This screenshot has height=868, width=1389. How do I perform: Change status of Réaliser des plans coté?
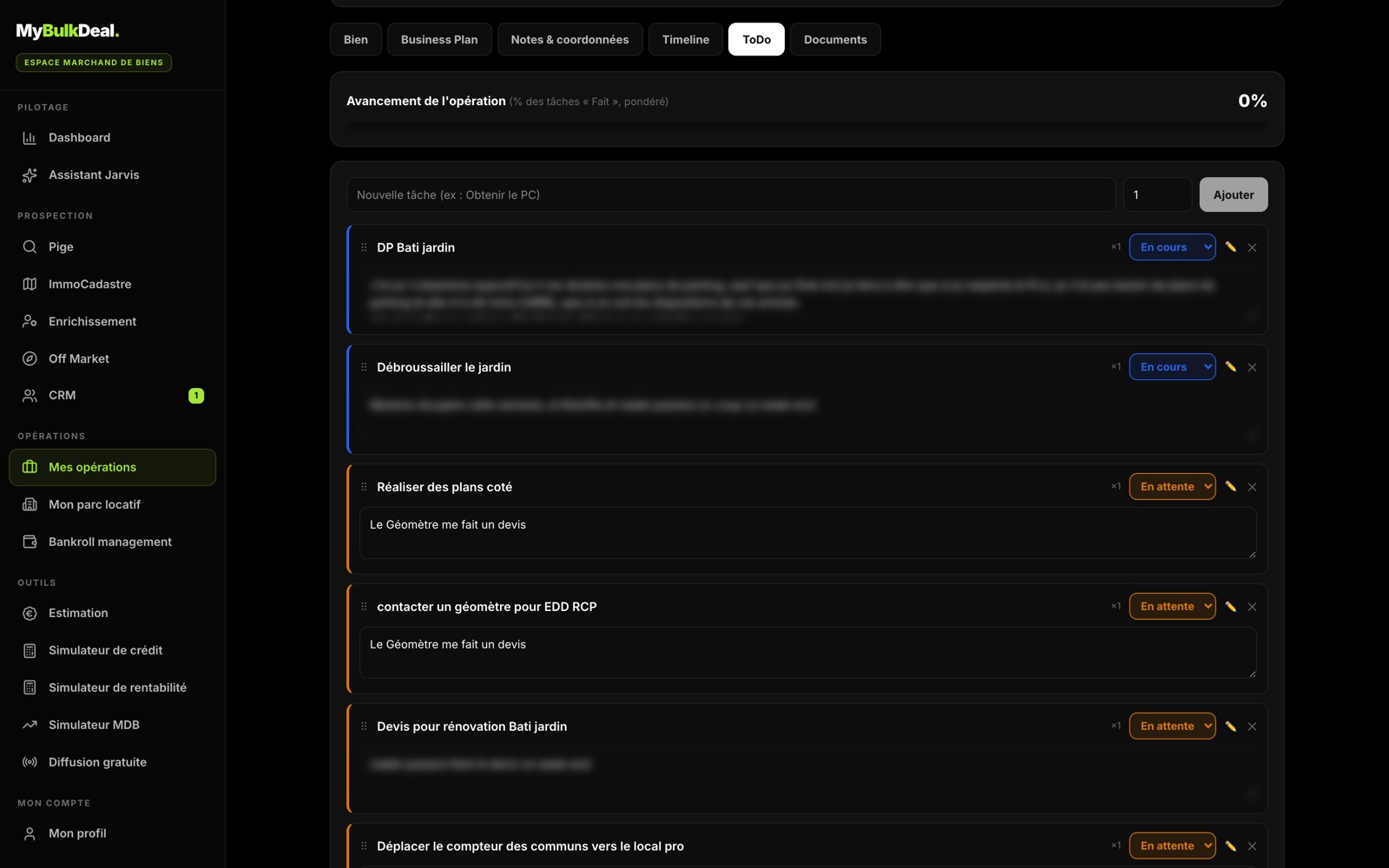click(1172, 487)
